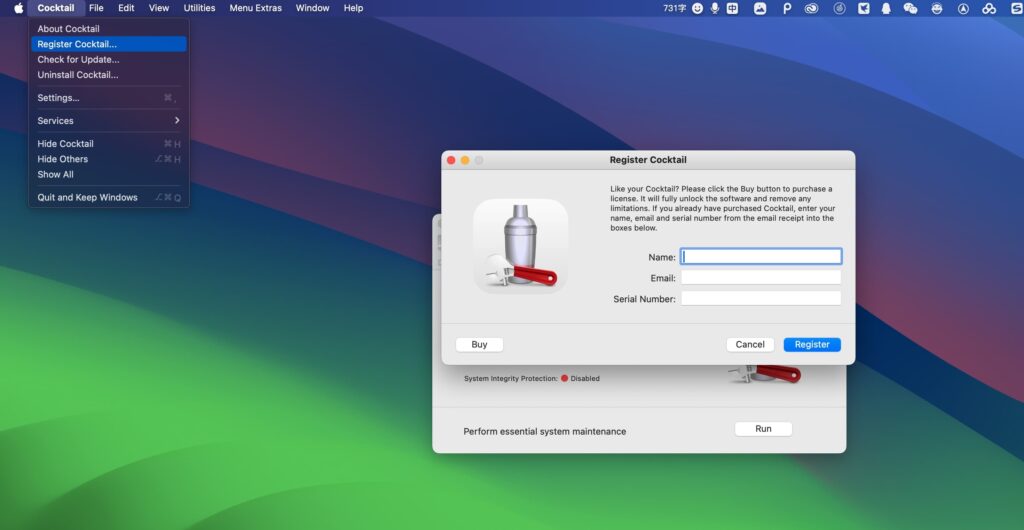
Task: Open the Edit menu
Action: (x=126, y=8)
